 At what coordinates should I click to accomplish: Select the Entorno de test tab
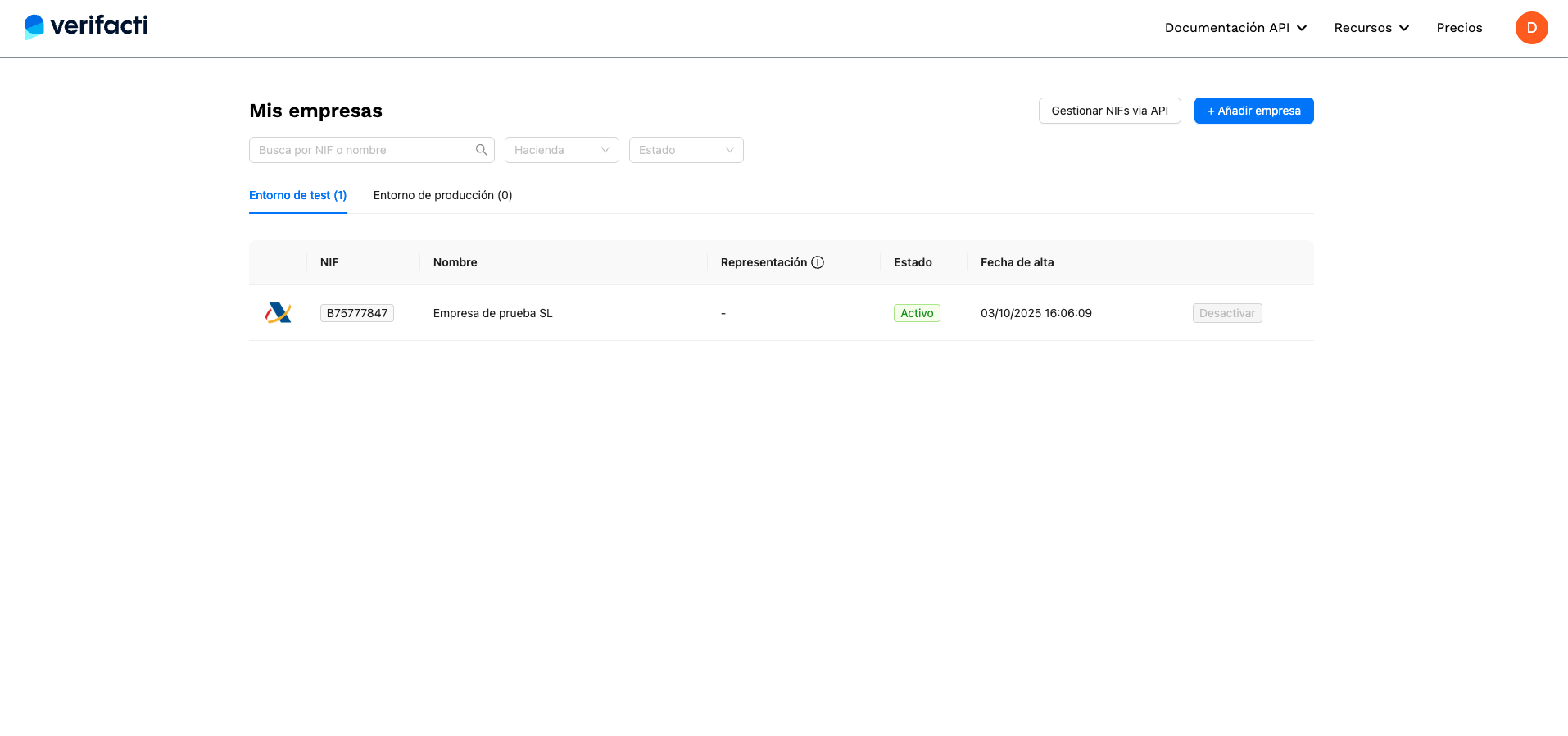[297, 195]
